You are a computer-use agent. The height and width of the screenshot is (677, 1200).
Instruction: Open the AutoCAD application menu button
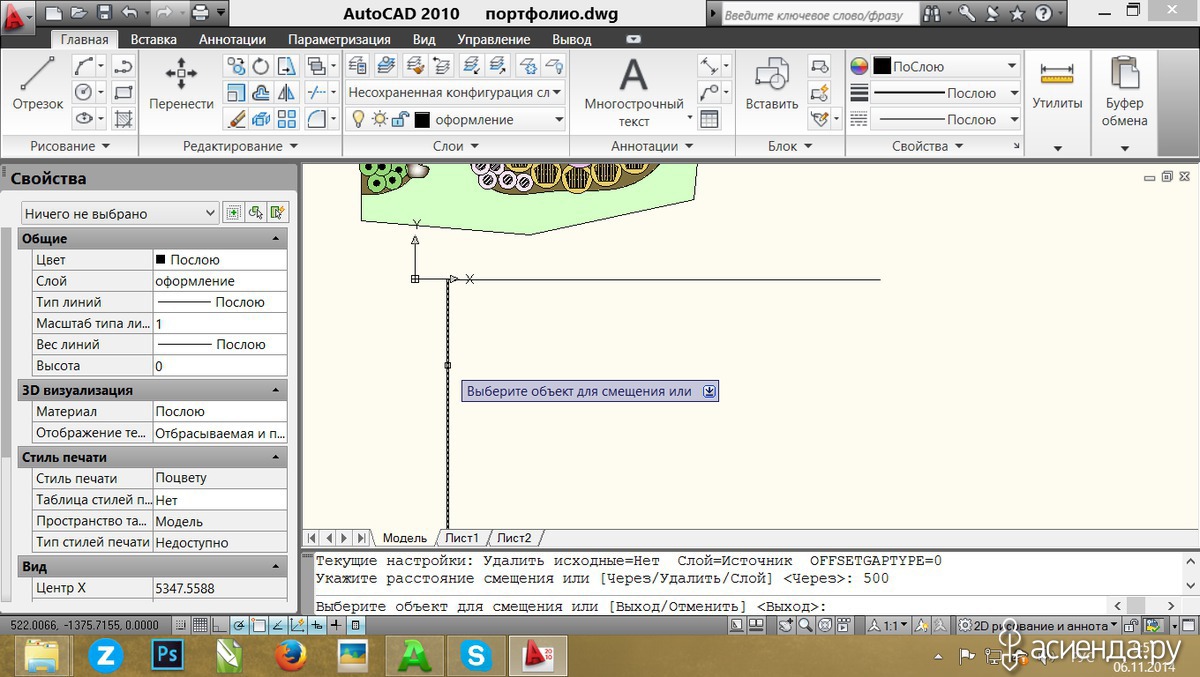click(x=18, y=16)
